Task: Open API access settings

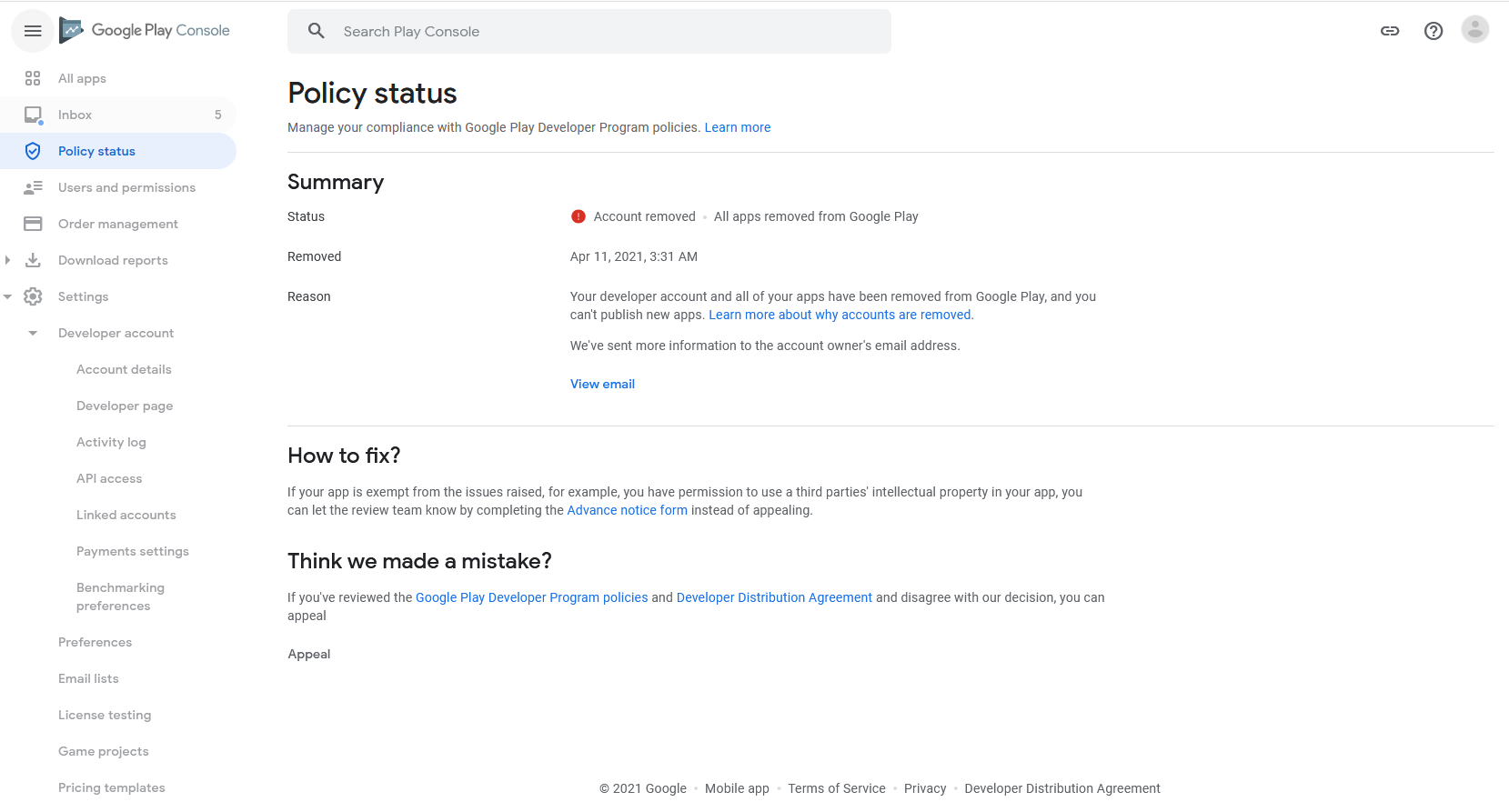Action: point(109,478)
